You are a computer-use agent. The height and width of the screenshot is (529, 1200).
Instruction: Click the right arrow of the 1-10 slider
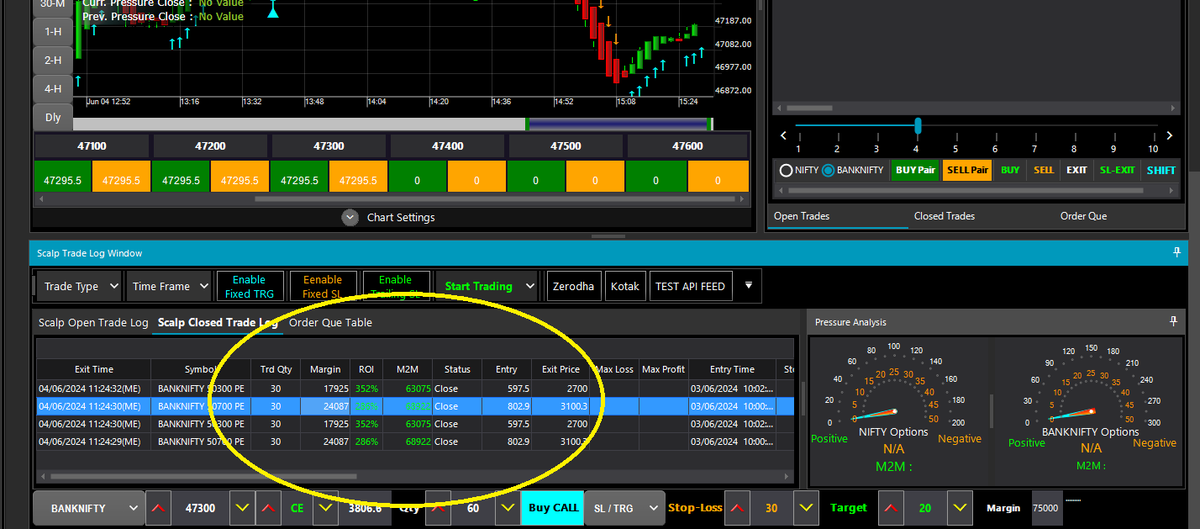(1169, 135)
